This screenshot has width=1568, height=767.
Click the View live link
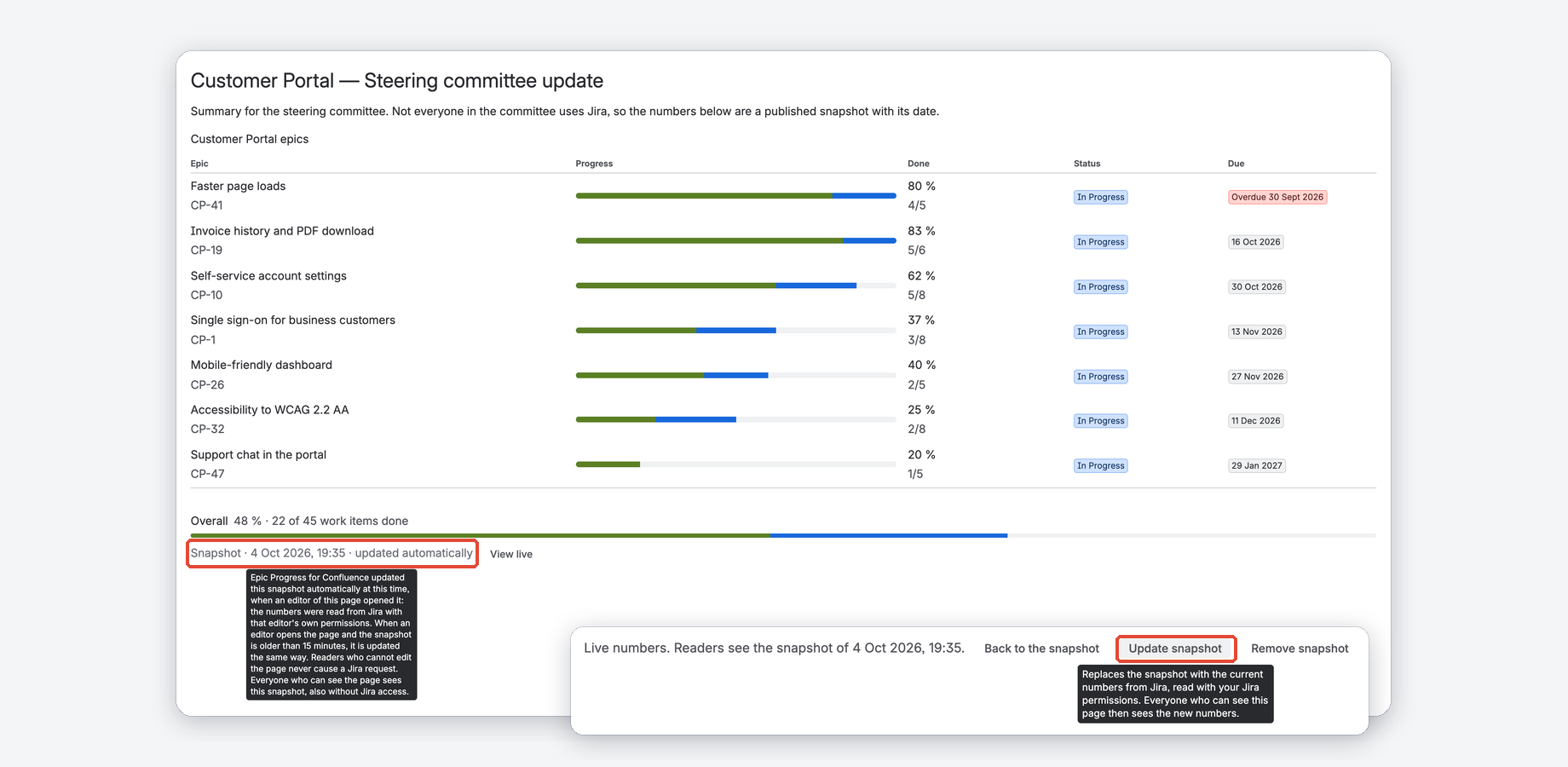[510, 554]
